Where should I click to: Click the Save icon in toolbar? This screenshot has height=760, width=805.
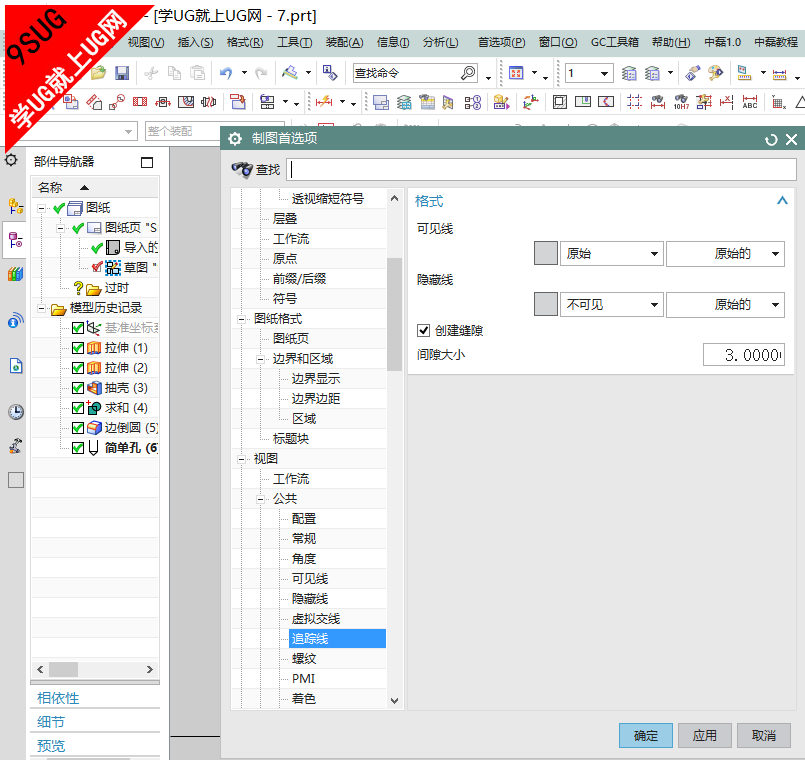122,73
